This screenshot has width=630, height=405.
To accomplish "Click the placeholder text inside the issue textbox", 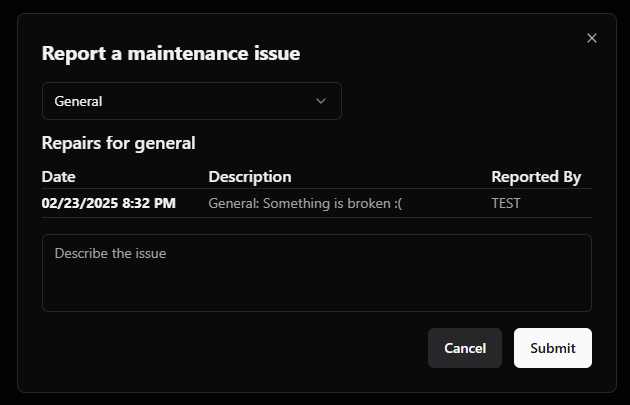I will coord(110,254).
